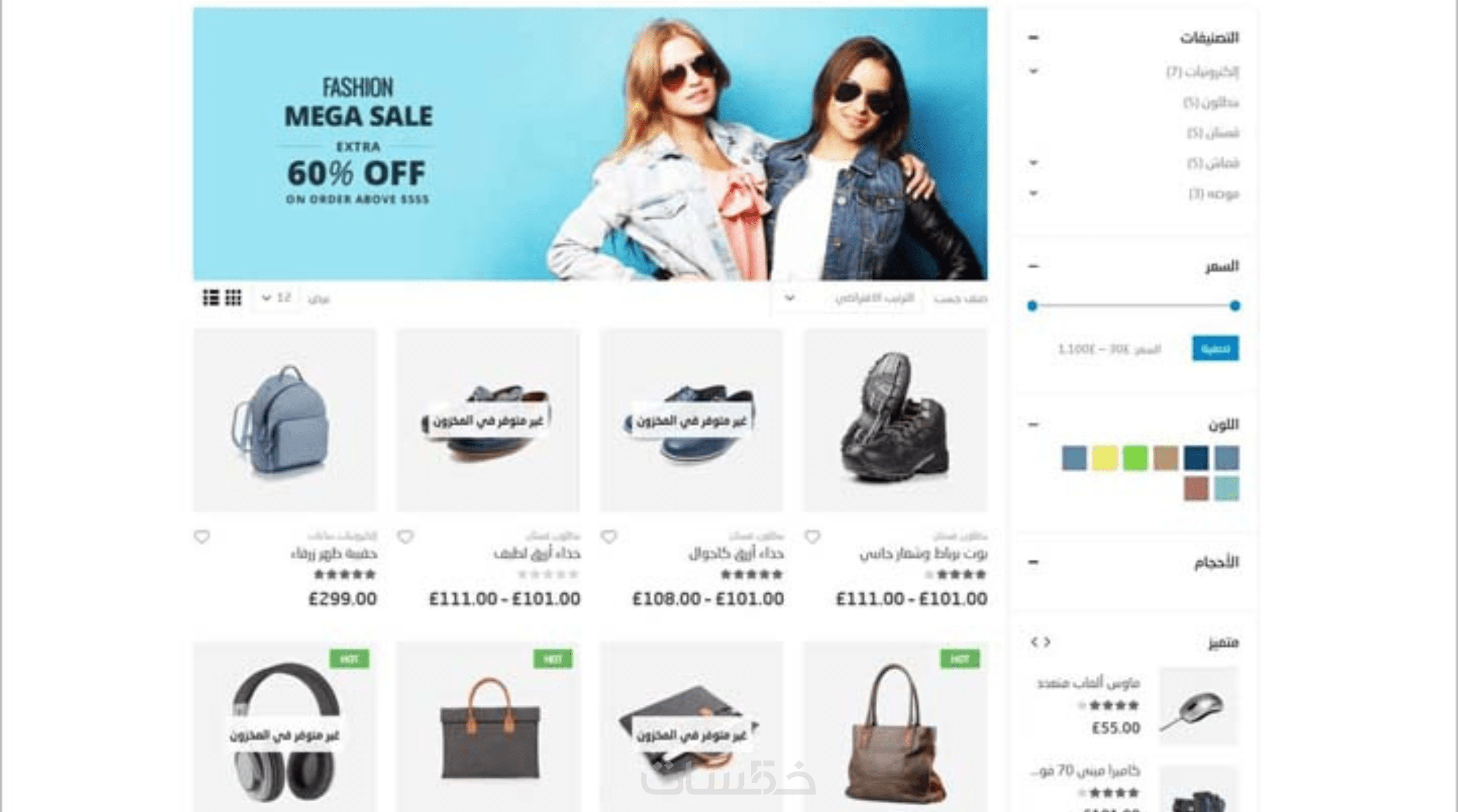1458x812 pixels.
Task: Select the navy blue color swatch
Action: click(x=1196, y=458)
